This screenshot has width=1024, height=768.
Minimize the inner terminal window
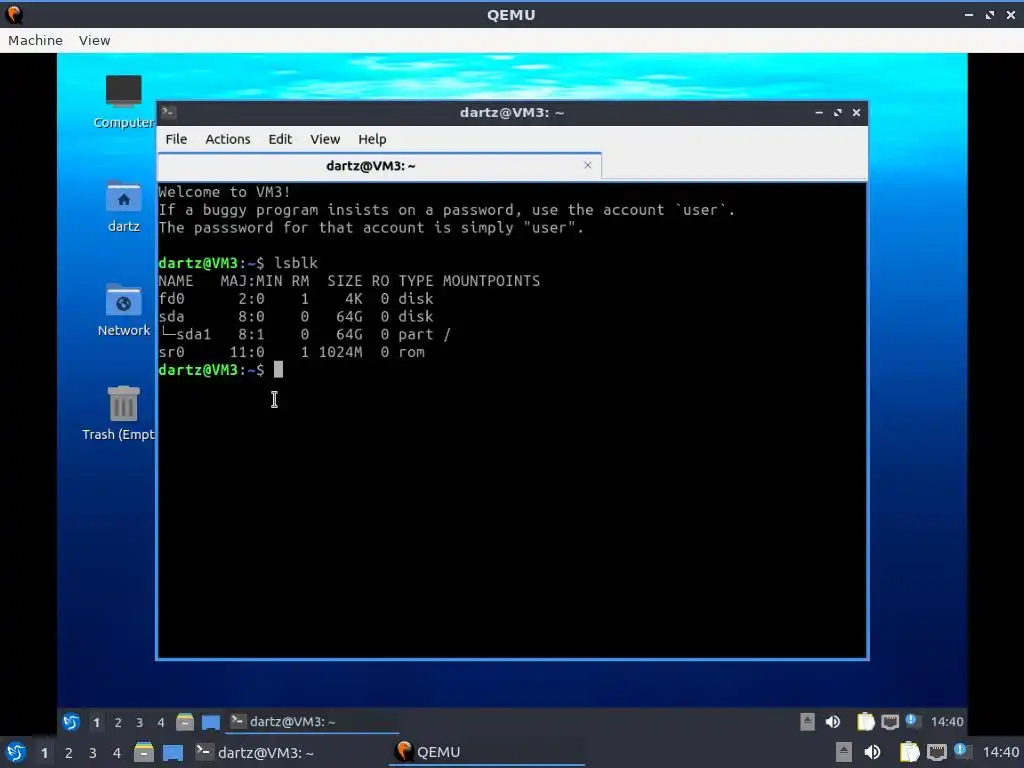tap(819, 113)
